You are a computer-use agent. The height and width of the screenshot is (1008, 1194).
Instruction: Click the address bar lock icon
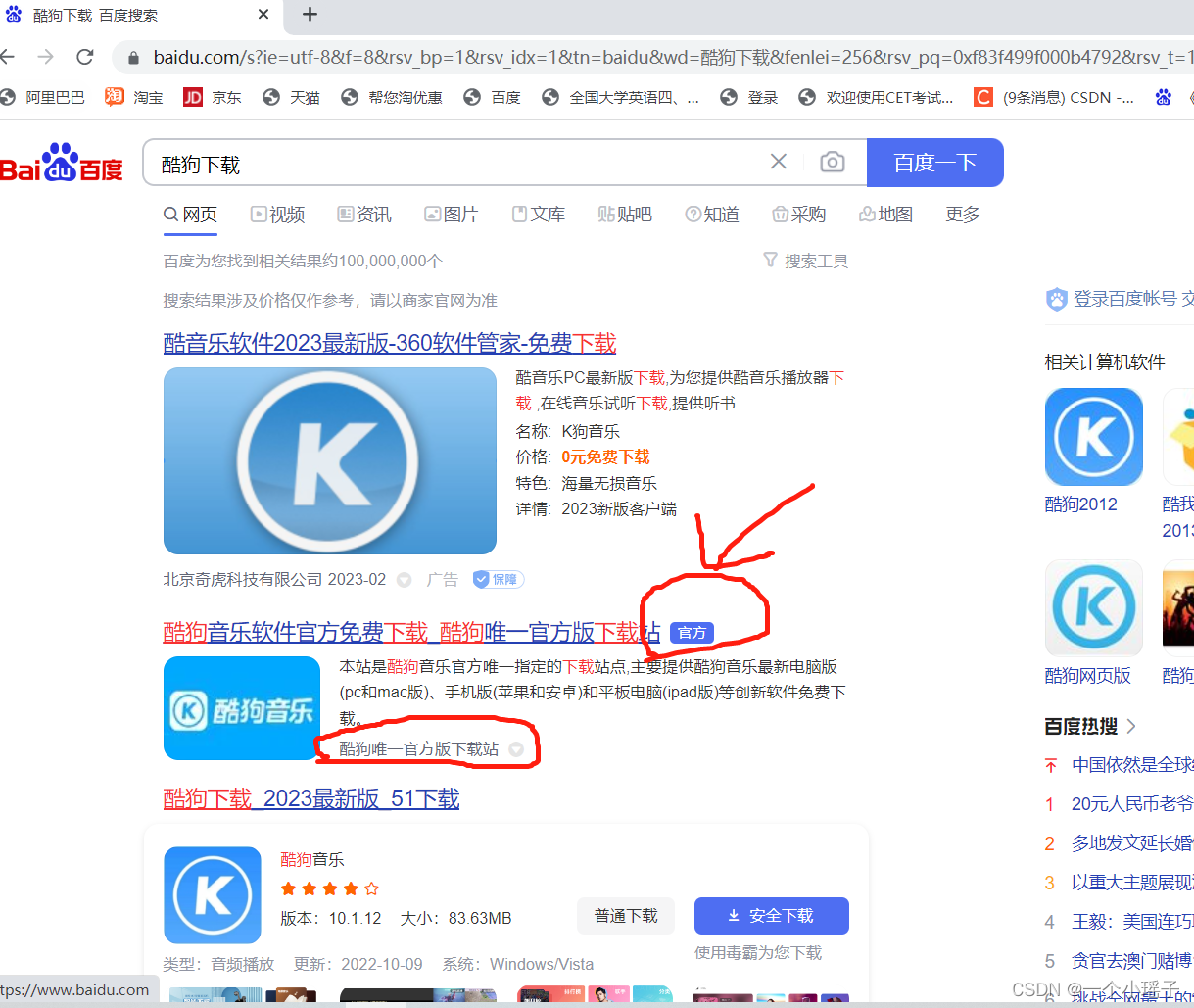tap(134, 58)
